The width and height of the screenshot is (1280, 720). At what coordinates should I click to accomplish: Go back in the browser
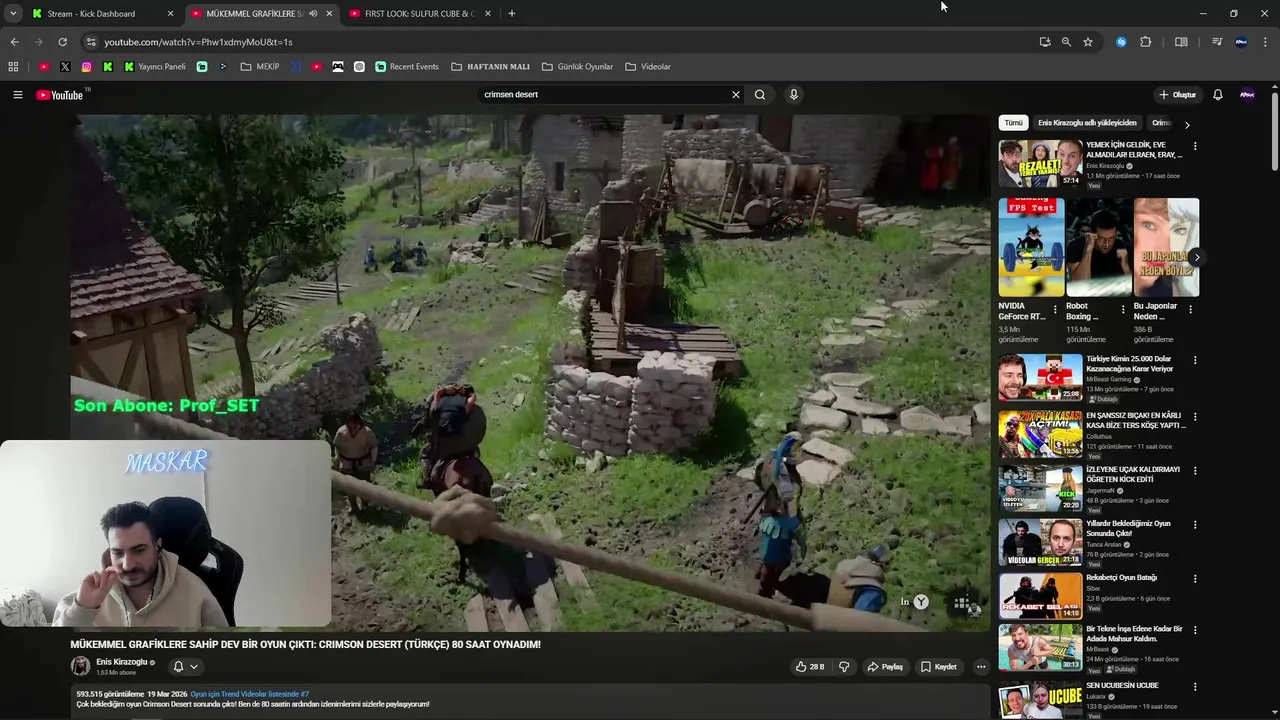tap(14, 42)
